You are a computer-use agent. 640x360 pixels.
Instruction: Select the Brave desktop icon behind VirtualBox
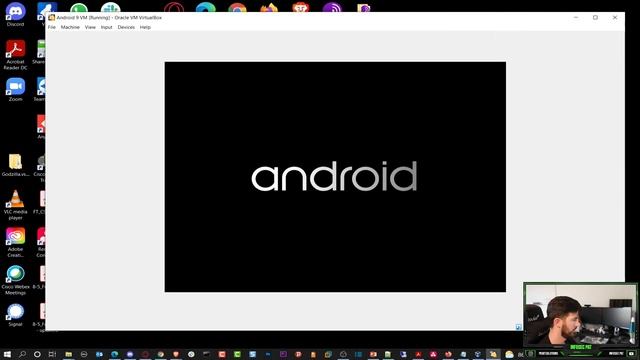(300, 7)
